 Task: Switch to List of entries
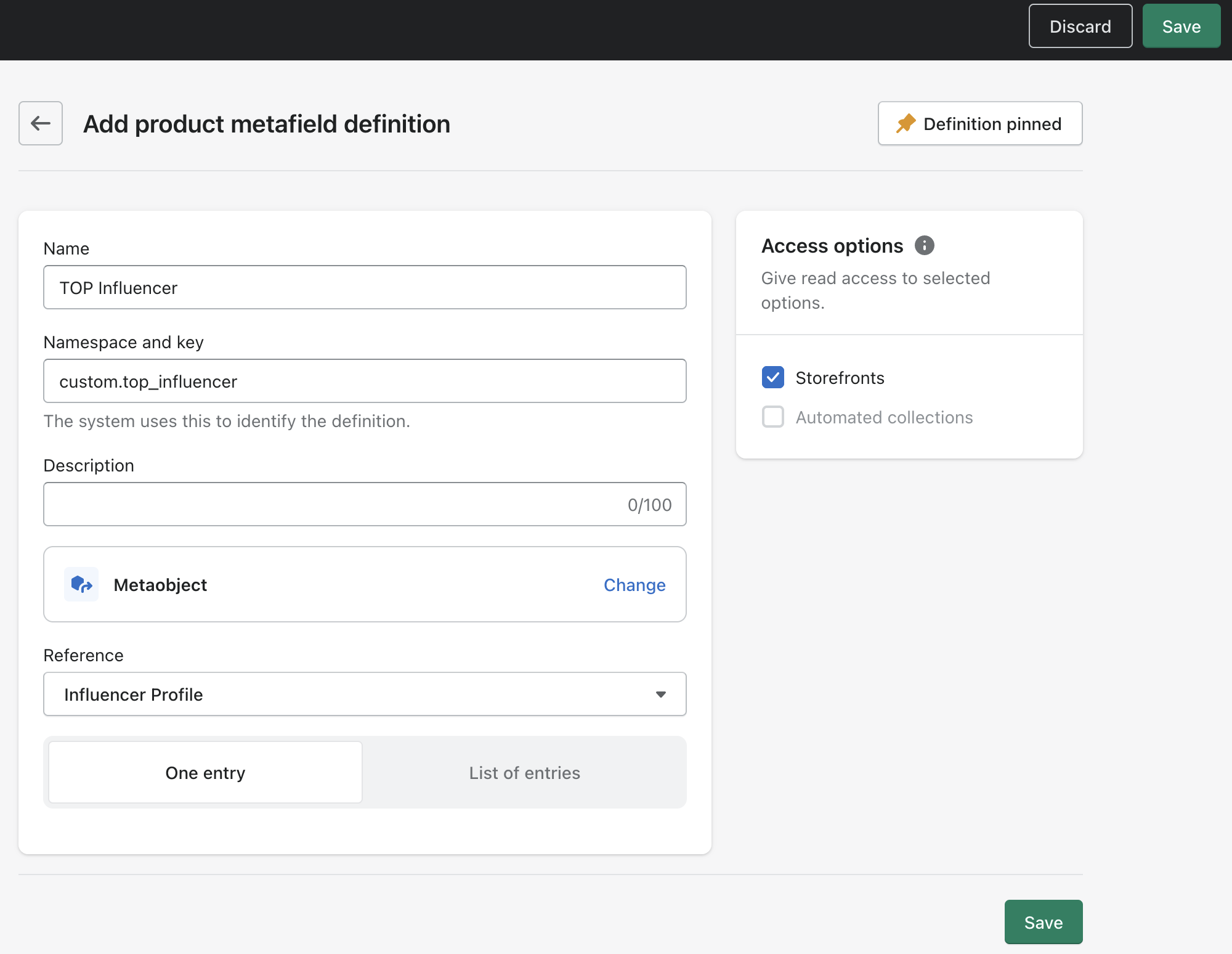pos(524,772)
